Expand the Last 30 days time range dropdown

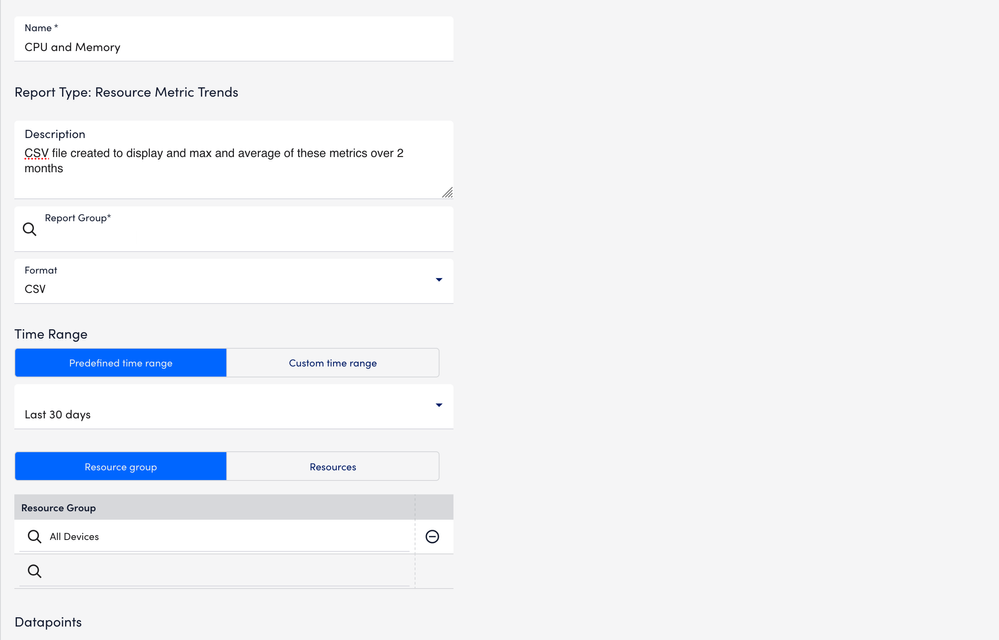pos(438,405)
